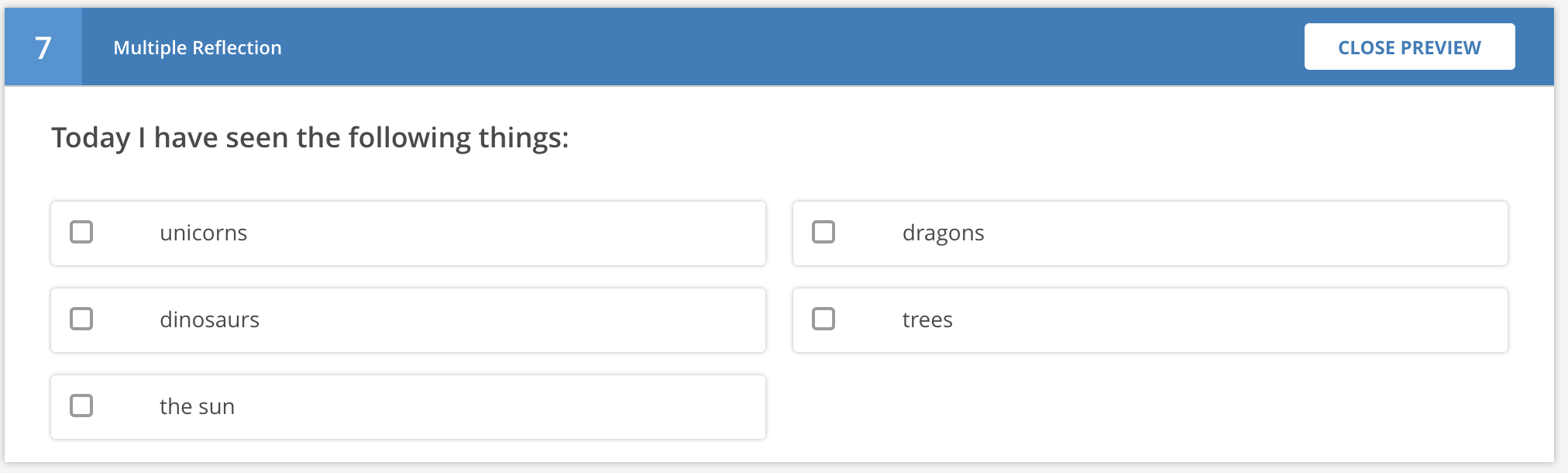This screenshot has width=1568, height=473.
Task: Click the dinosaurs answer text
Action: [209, 320]
